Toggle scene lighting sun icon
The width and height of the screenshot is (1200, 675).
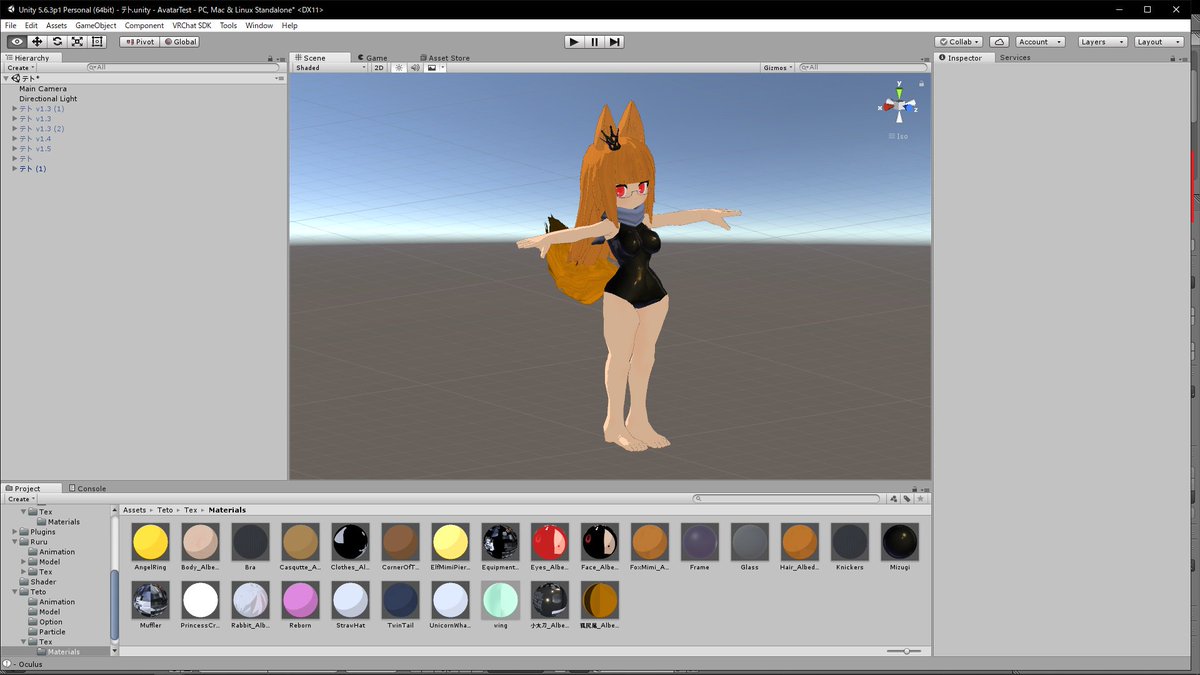pos(398,68)
